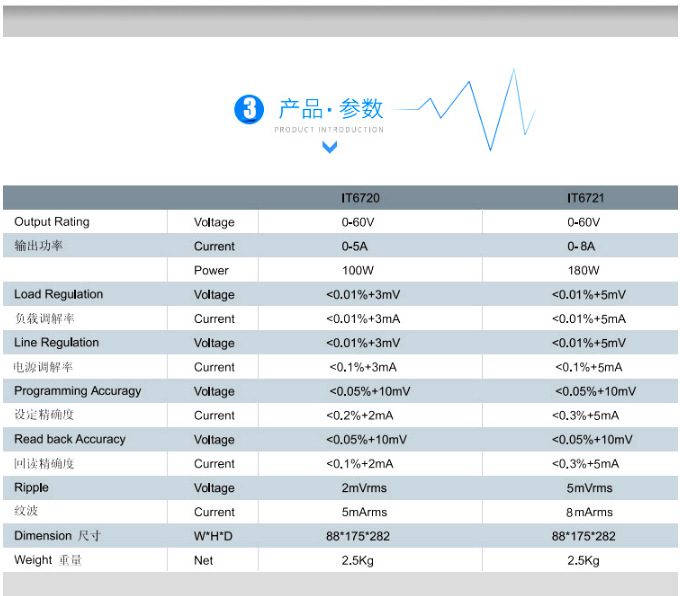Click the 回读精确度 label
This screenshot has width=680, height=596.
(44, 463)
